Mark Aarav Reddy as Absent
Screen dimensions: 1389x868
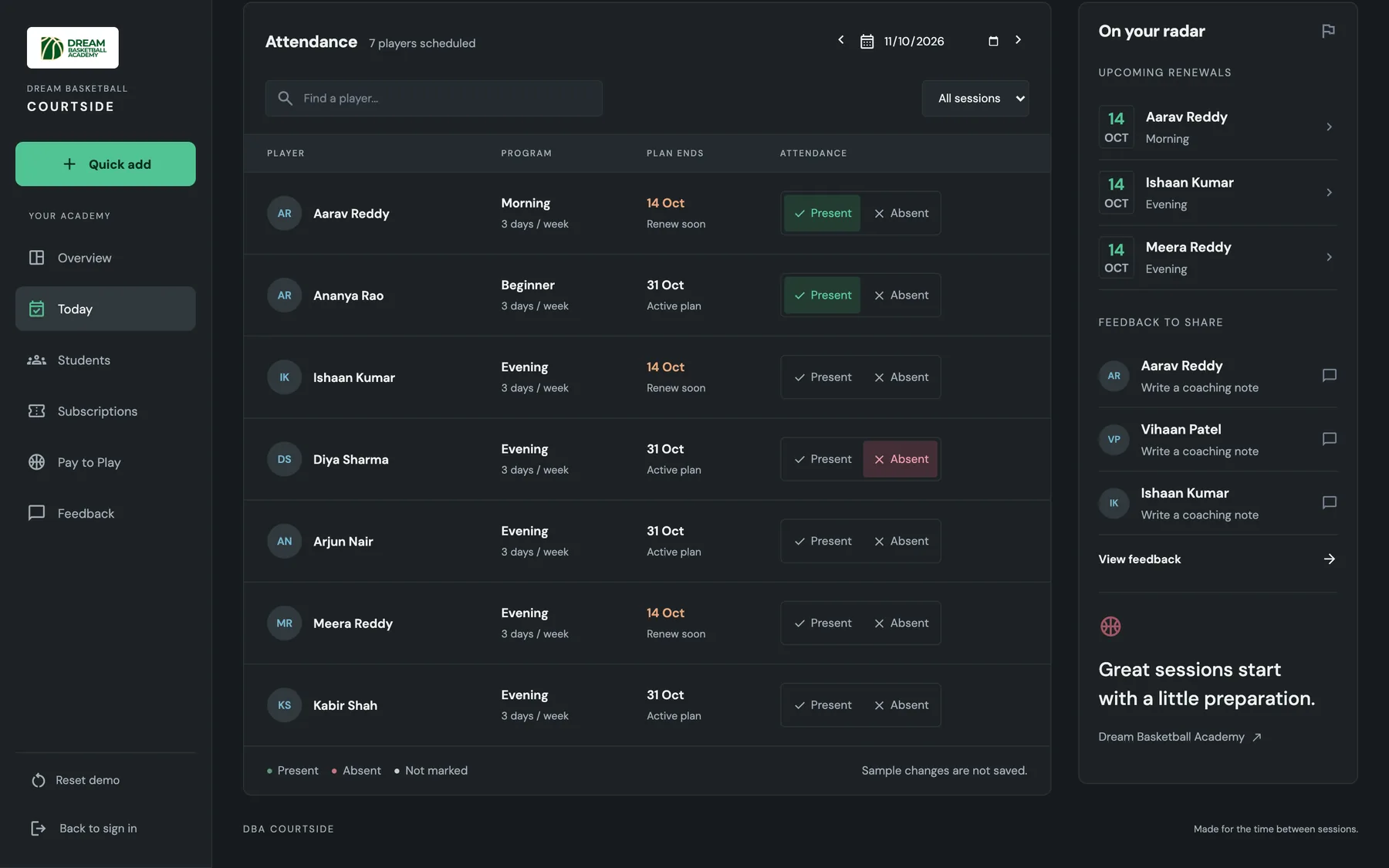901,214
